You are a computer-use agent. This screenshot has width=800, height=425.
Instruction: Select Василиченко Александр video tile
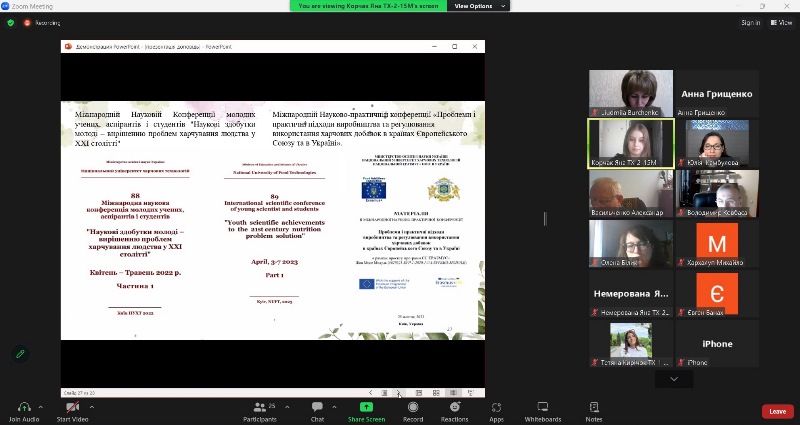(x=631, y=193)
